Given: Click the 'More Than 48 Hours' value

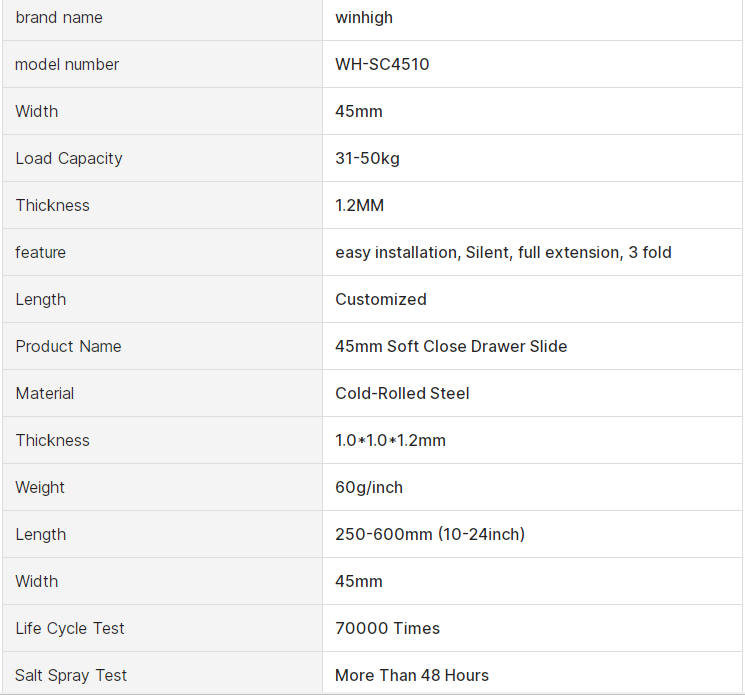Looking at the screenshot, I should point(412,675).
